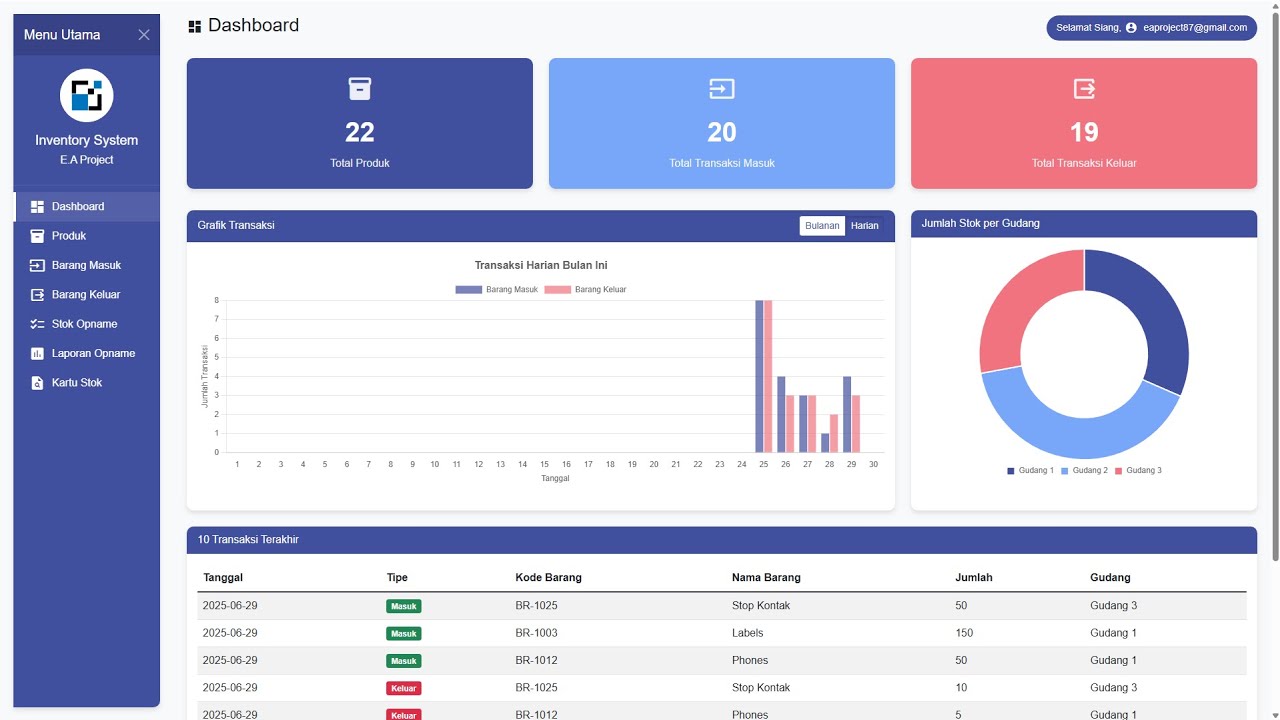
Task: Click the Tanggal column header
Action: (x=223, y=578)
